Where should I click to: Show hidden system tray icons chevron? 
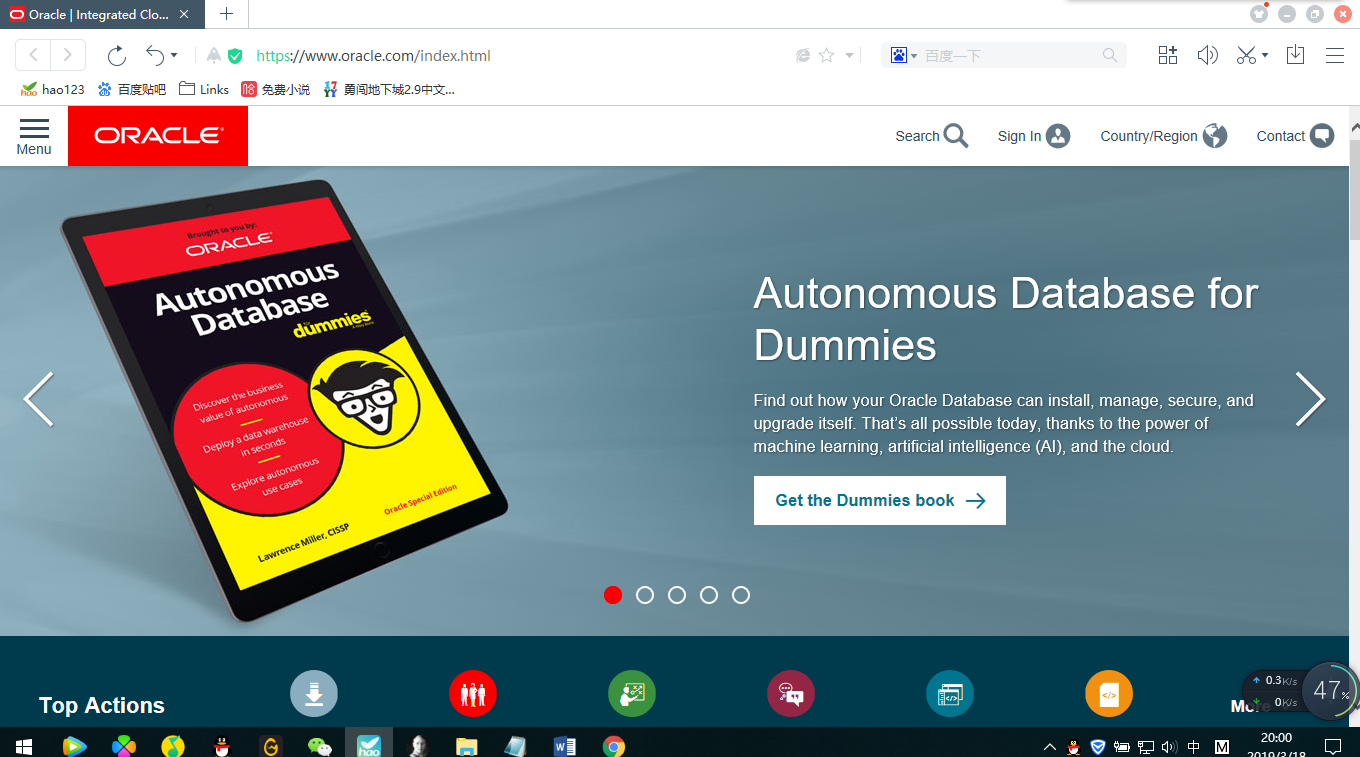tap(1050, 747)
